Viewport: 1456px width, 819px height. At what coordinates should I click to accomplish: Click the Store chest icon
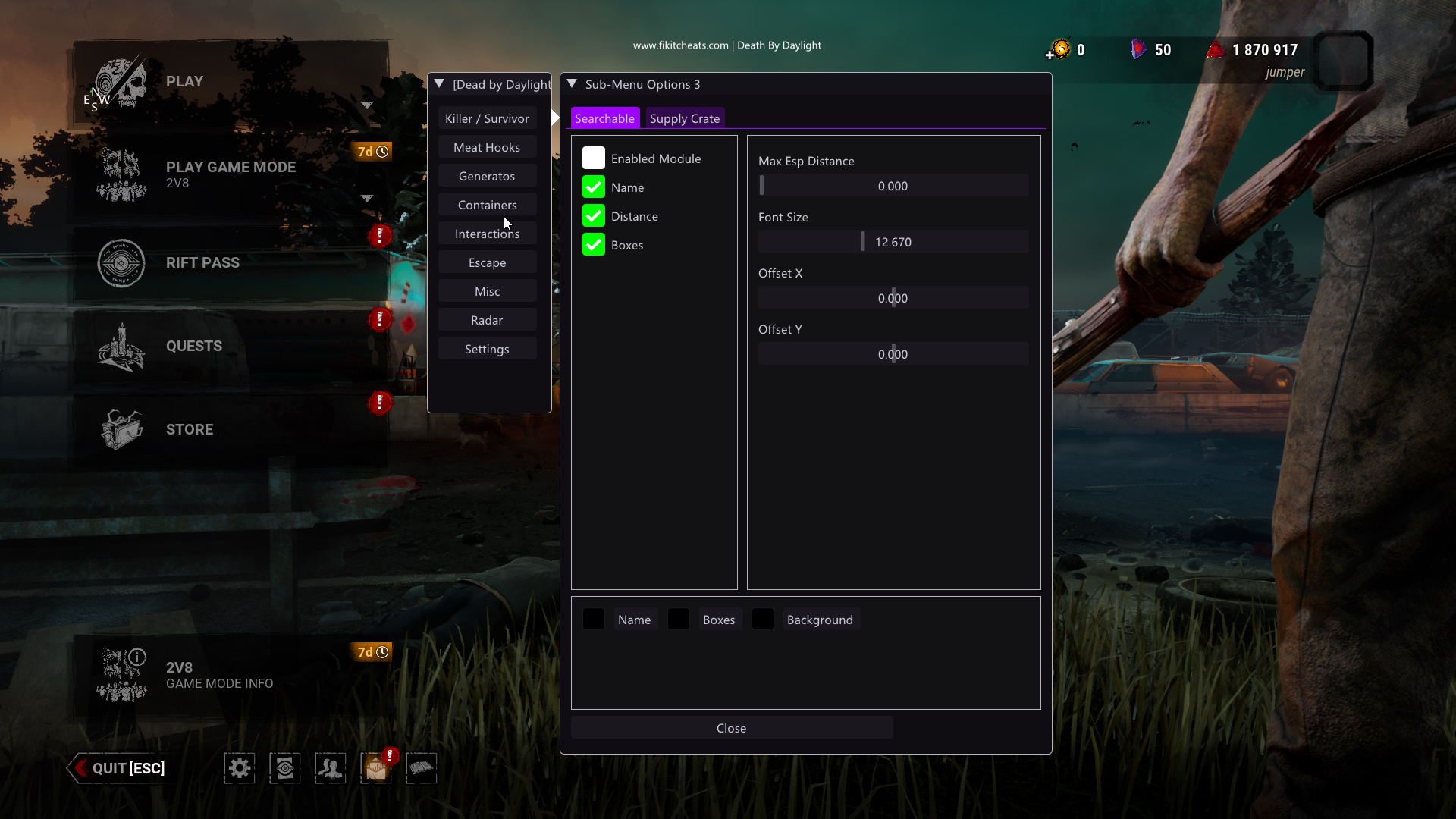coord(121,430)
